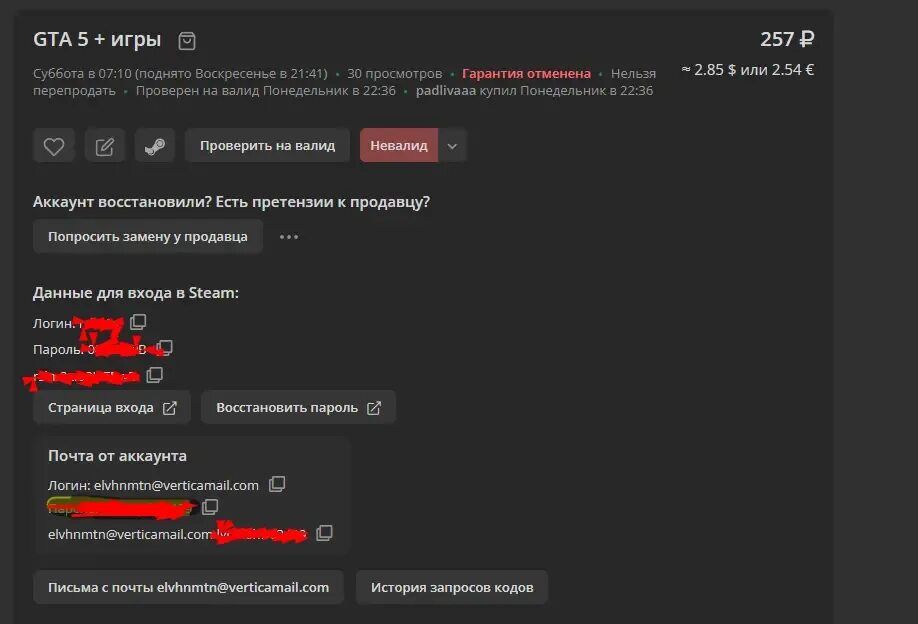Copy the Steam password value
This screenshot has width=918, height=624.
(165, 348)
